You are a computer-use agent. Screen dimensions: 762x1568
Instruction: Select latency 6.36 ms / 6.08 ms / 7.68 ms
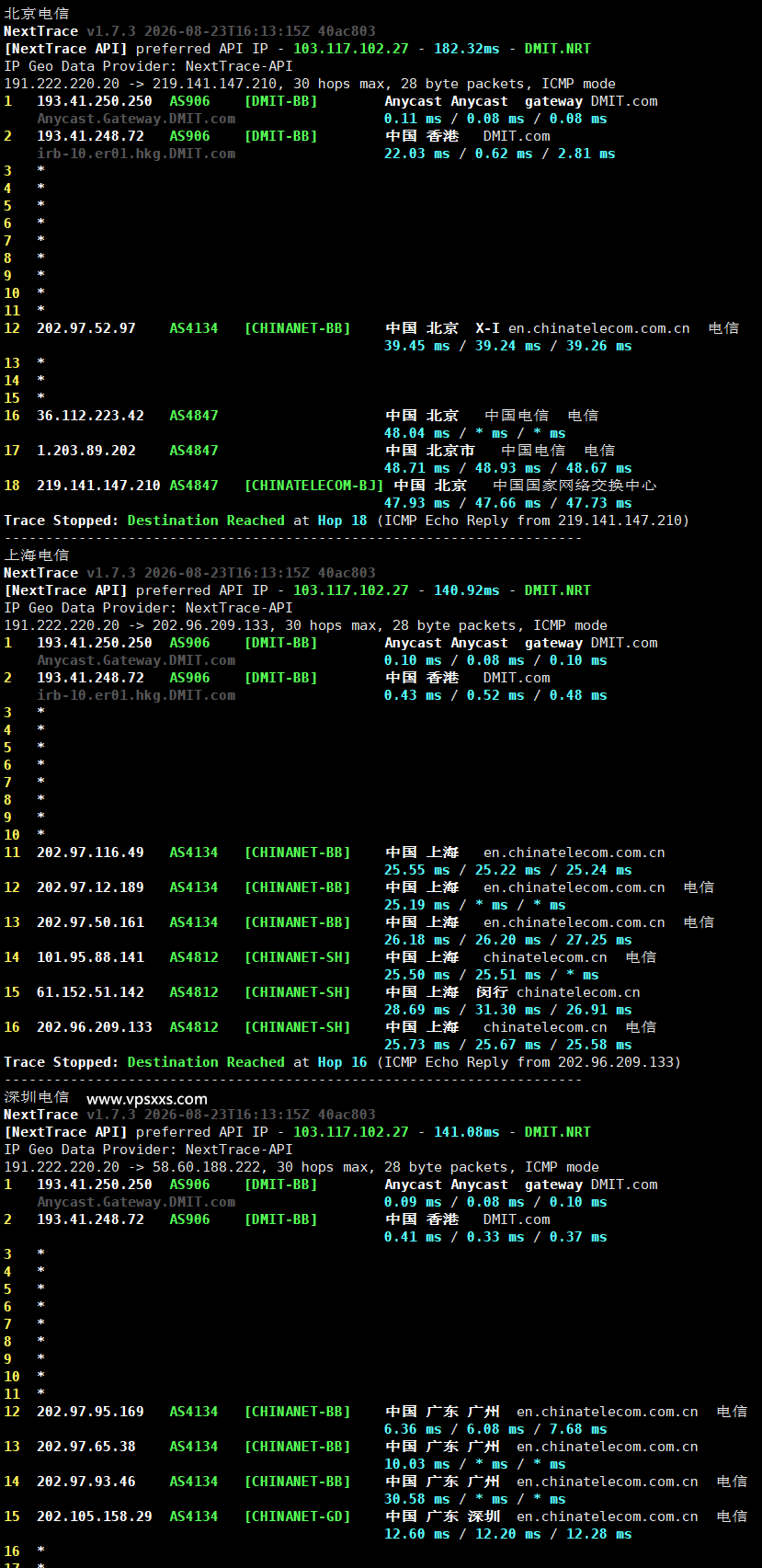coord(495,1429)
